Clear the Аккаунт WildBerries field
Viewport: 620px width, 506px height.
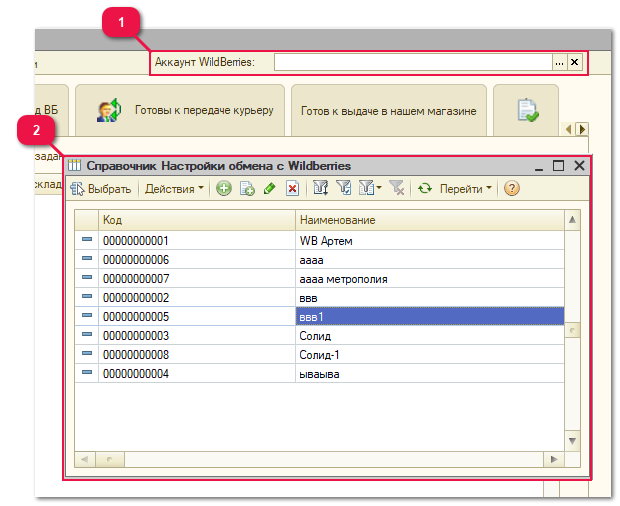[x=575, y=62]
